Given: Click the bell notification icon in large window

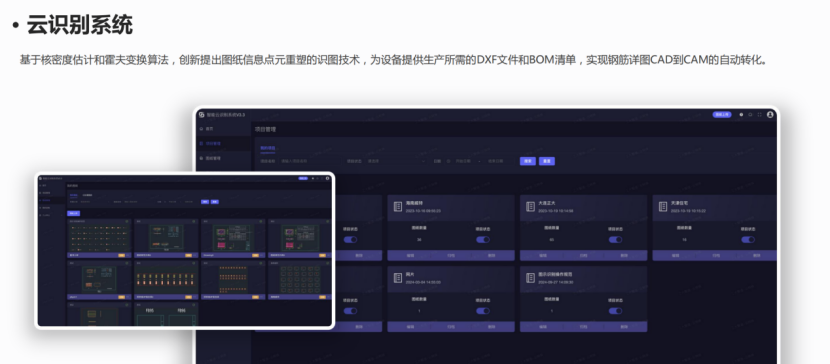Looking at the screenshot, I should click(750, 114).
